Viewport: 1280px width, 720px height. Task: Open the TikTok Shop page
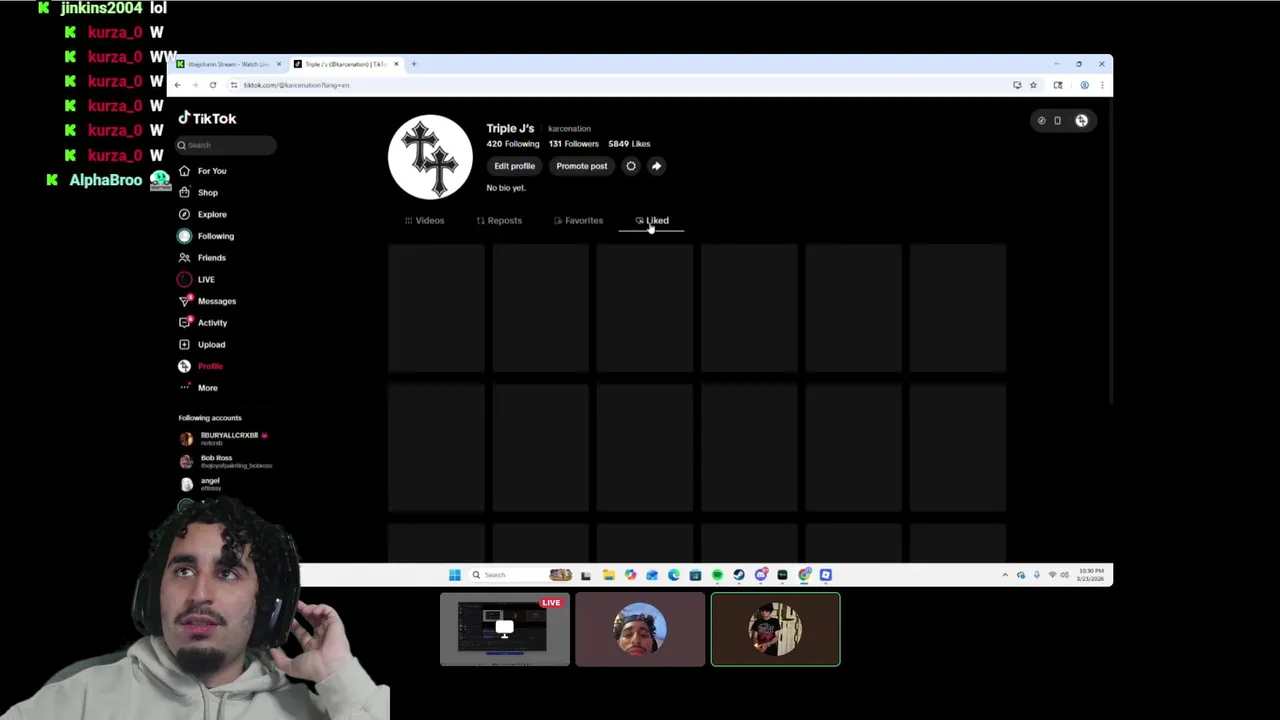pyautogui.click(x=198, y=192)
